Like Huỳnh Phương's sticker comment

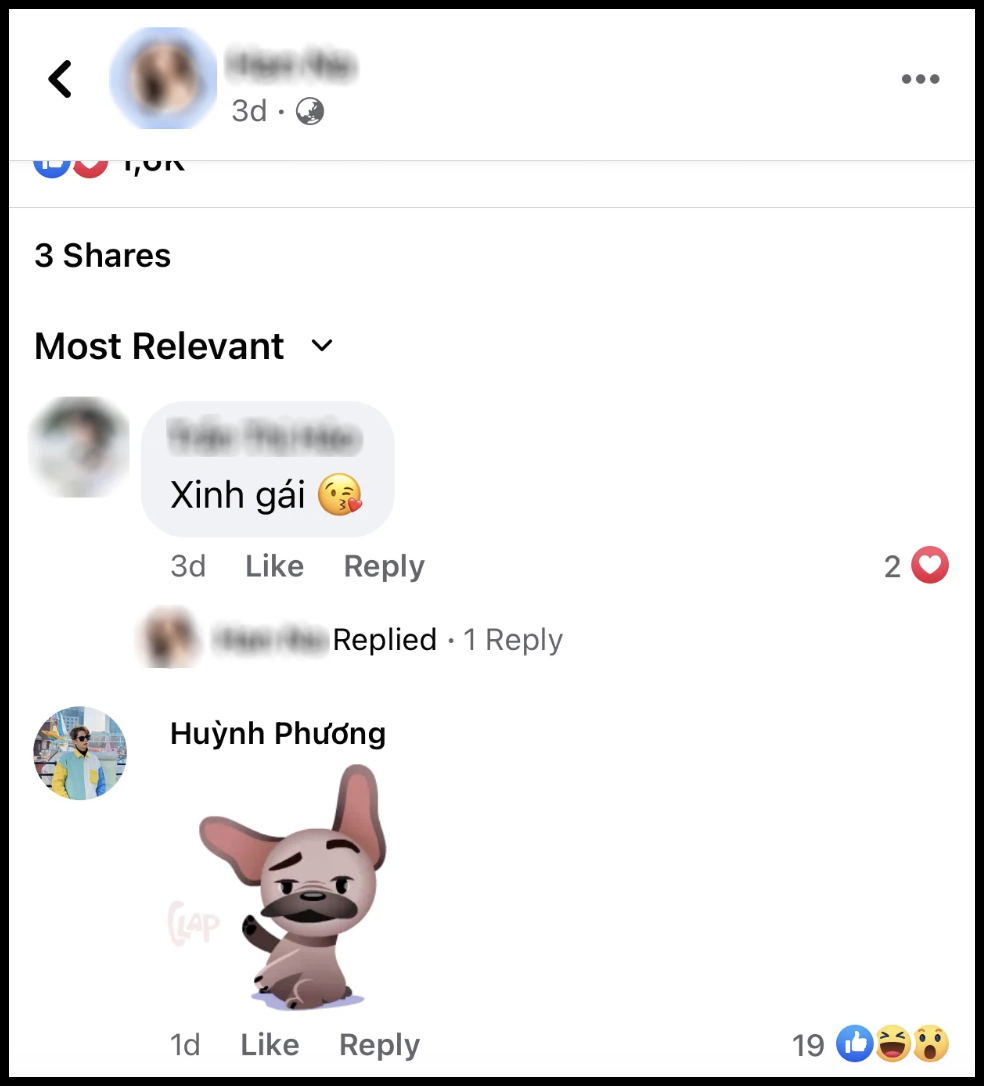pyautogui.click(x=270, y=1044)
